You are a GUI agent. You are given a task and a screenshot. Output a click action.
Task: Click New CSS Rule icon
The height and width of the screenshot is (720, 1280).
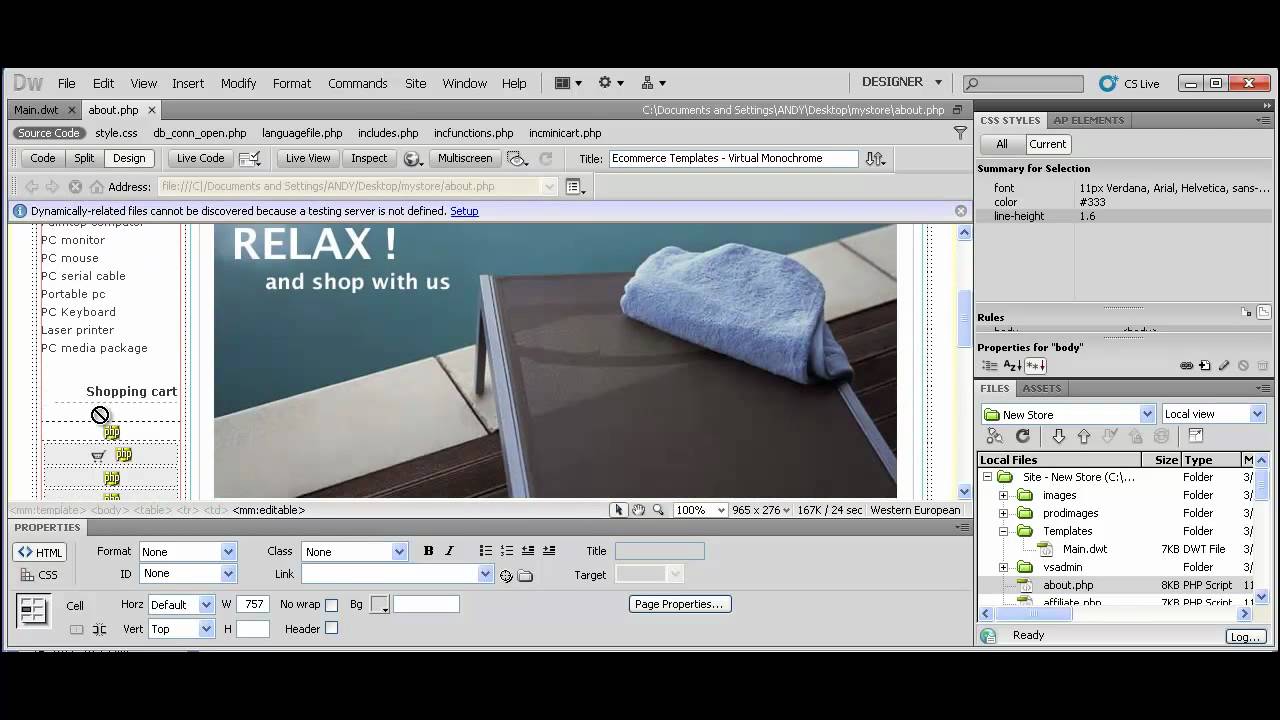click(x=1205, y=366)
